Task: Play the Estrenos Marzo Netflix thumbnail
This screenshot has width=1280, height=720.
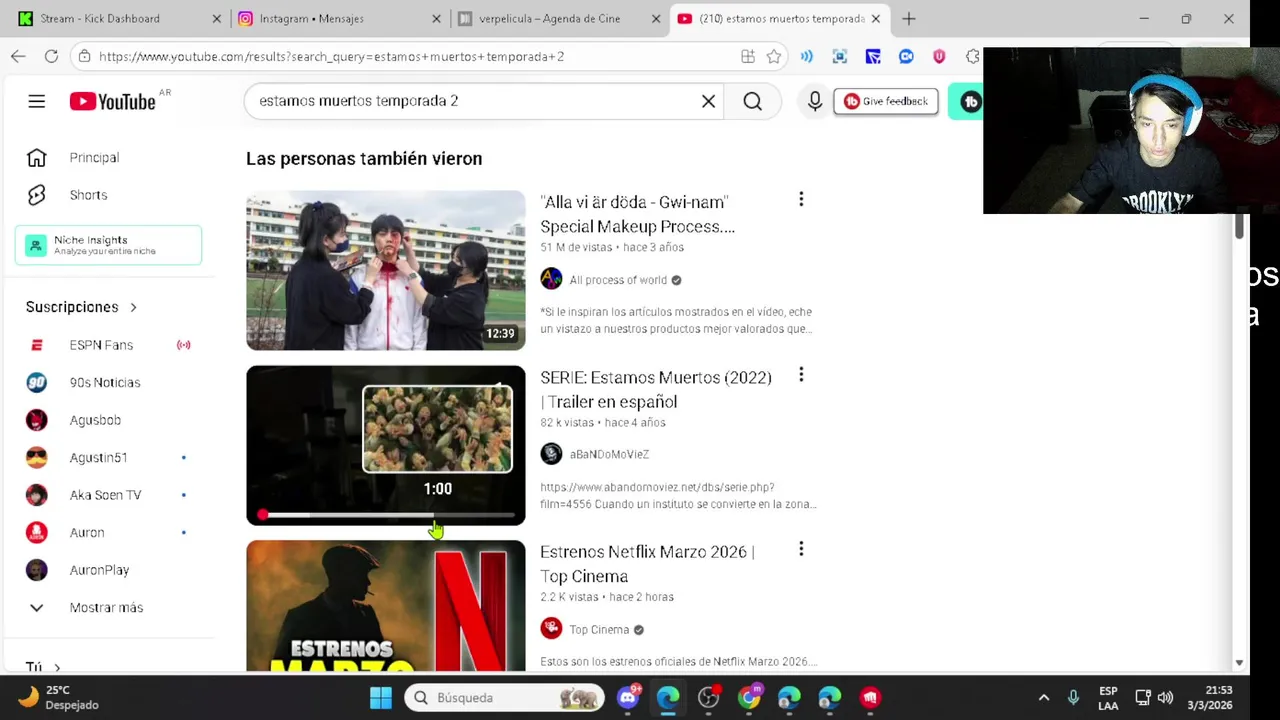Action: coord(385,606)
